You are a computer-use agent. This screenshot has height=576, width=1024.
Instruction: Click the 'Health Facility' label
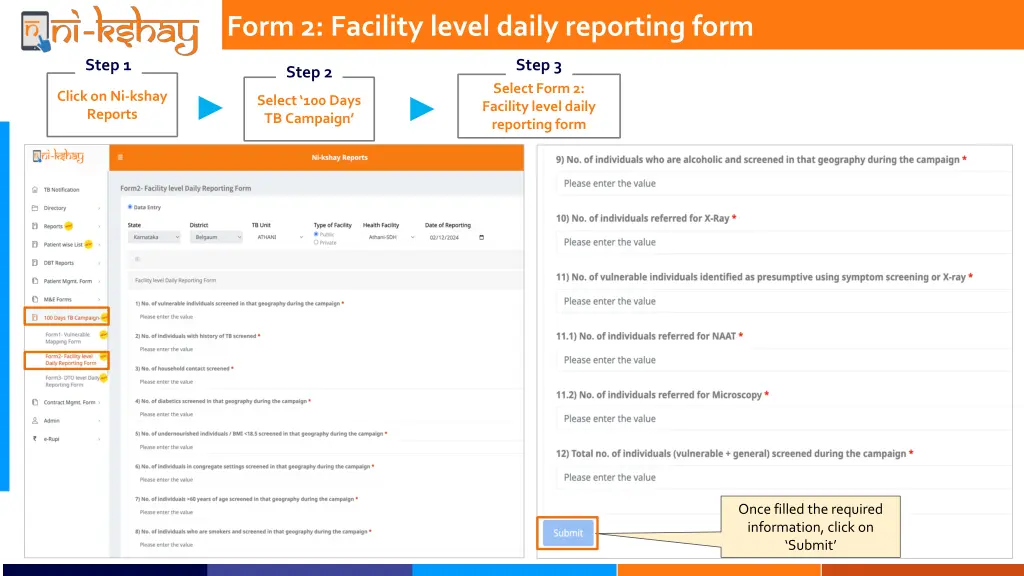[x=381, y=225]
